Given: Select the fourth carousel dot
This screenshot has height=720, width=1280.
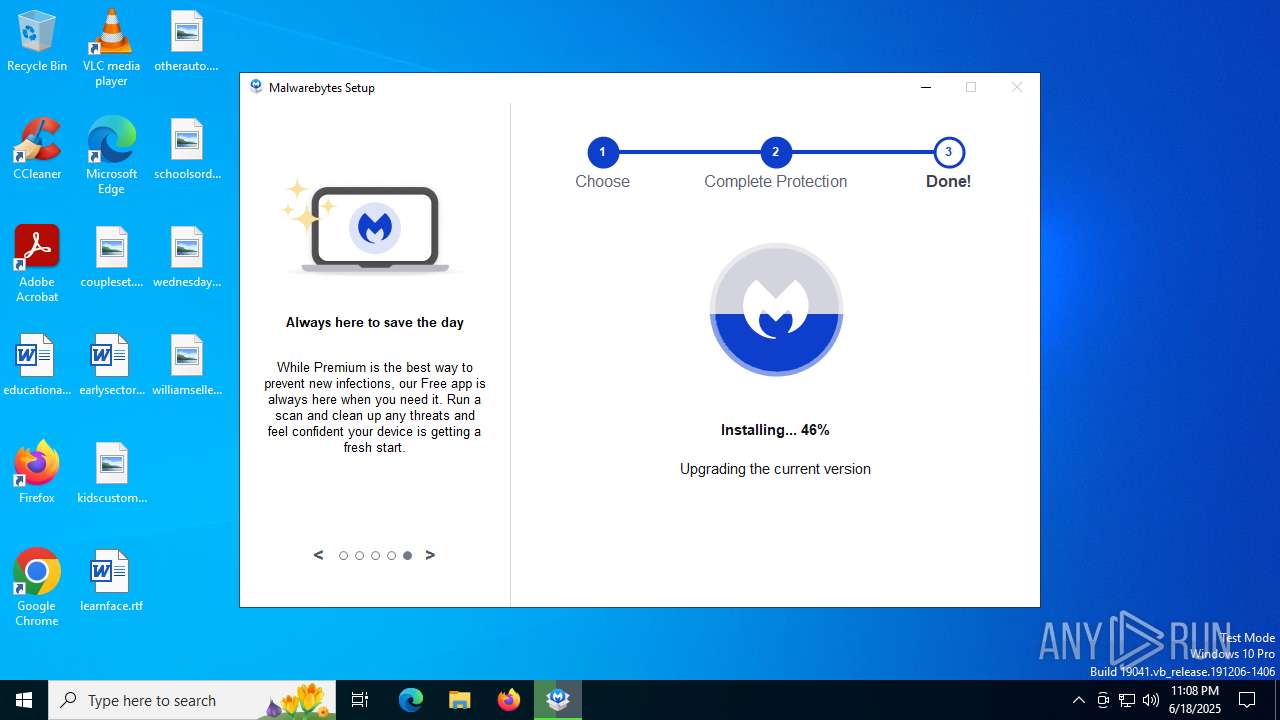Looking at the screenshot, I should coord(391,556).
